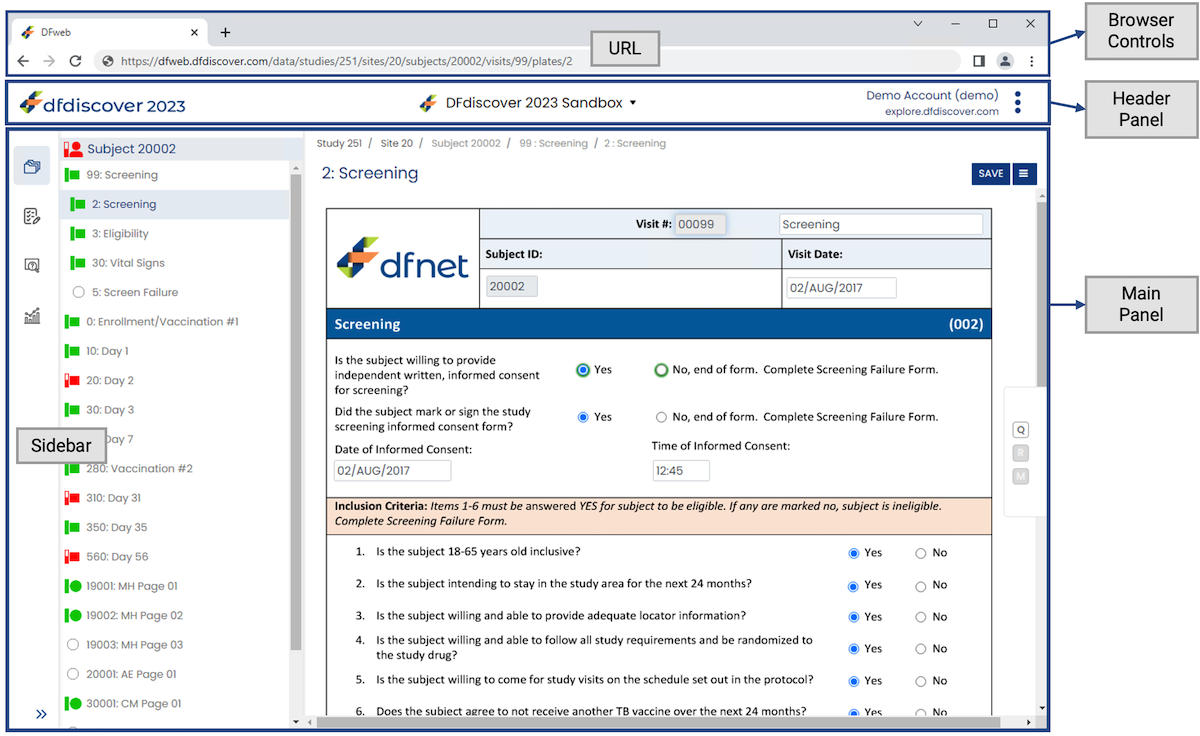Save the Screening form

(991, 173)
